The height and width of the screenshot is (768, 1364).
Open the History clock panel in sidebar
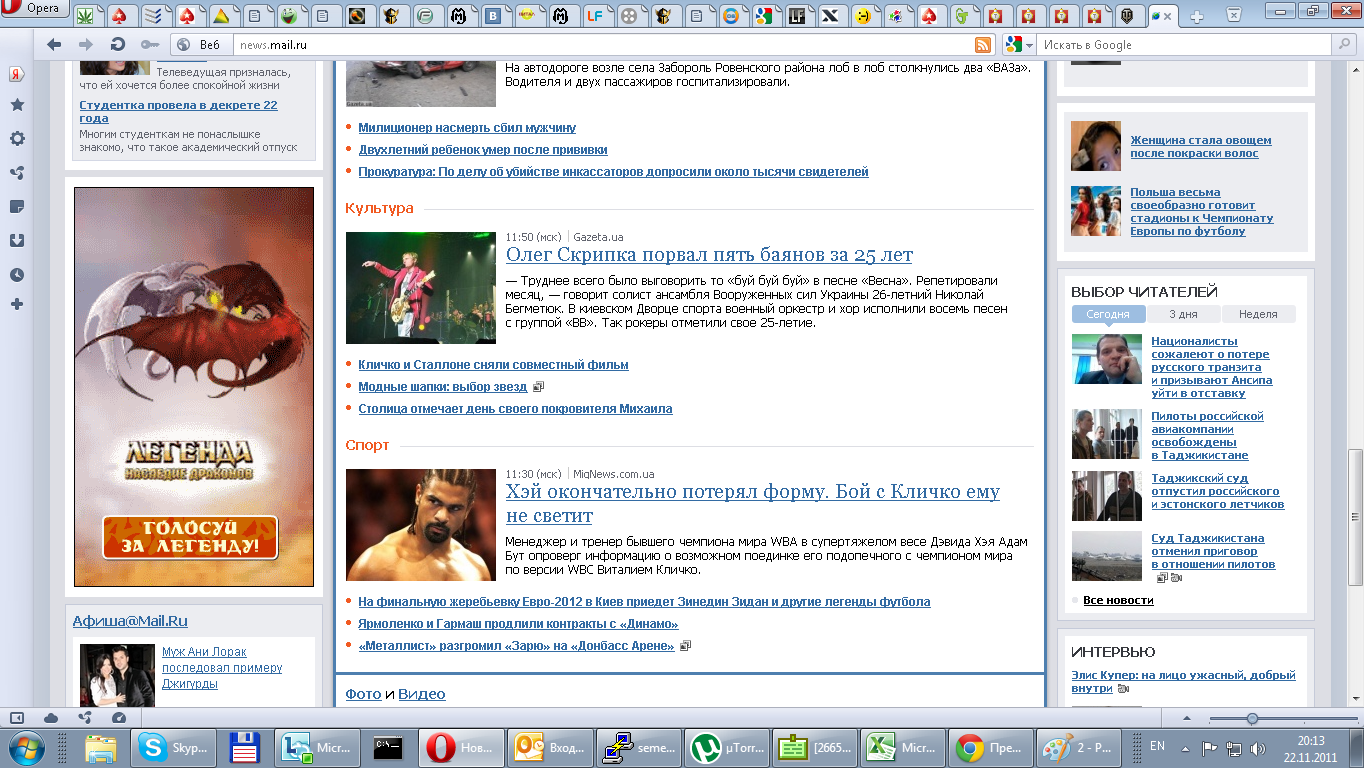point(17,274)
